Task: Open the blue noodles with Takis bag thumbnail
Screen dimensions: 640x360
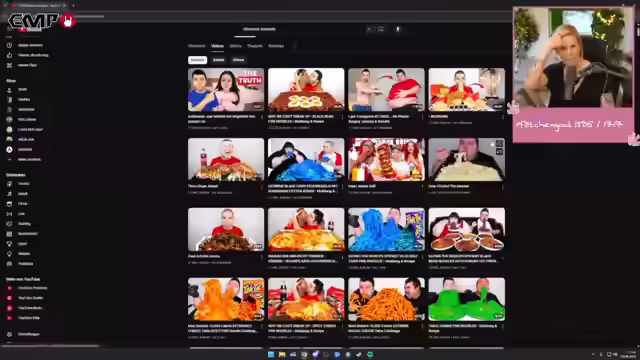Action: point(386,229)
